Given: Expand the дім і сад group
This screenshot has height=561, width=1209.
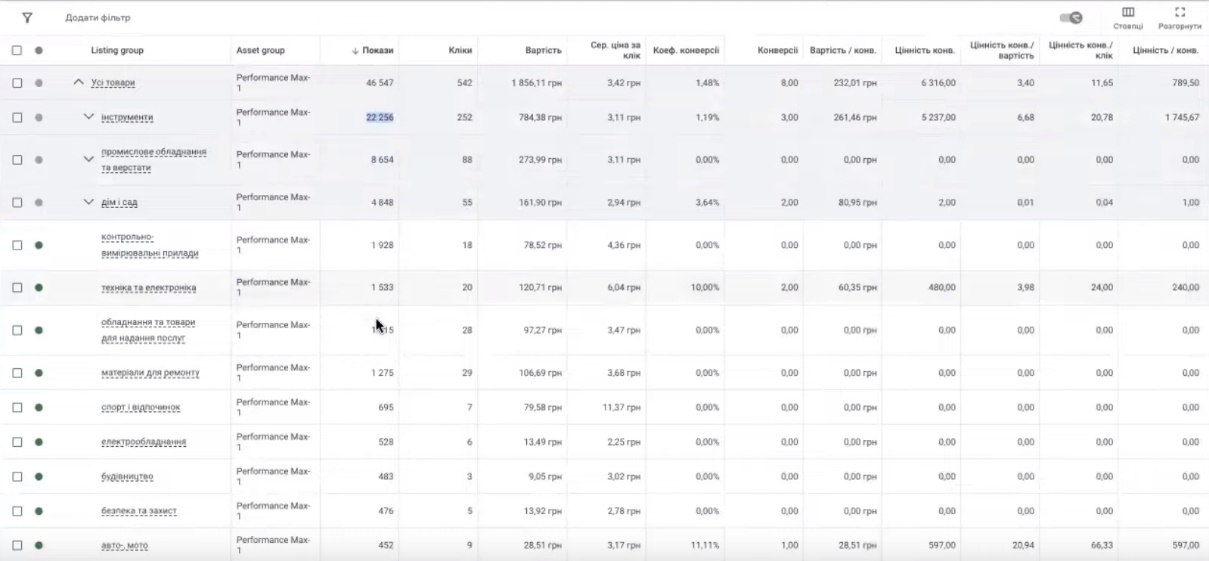Looking at the screenshot, I should coord(88,202).
